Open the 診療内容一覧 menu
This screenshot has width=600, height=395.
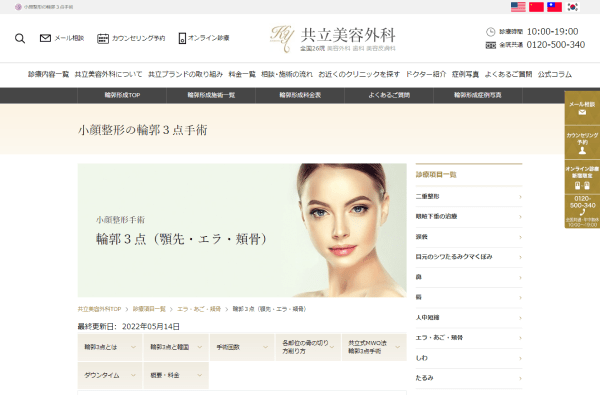[48, 74]
